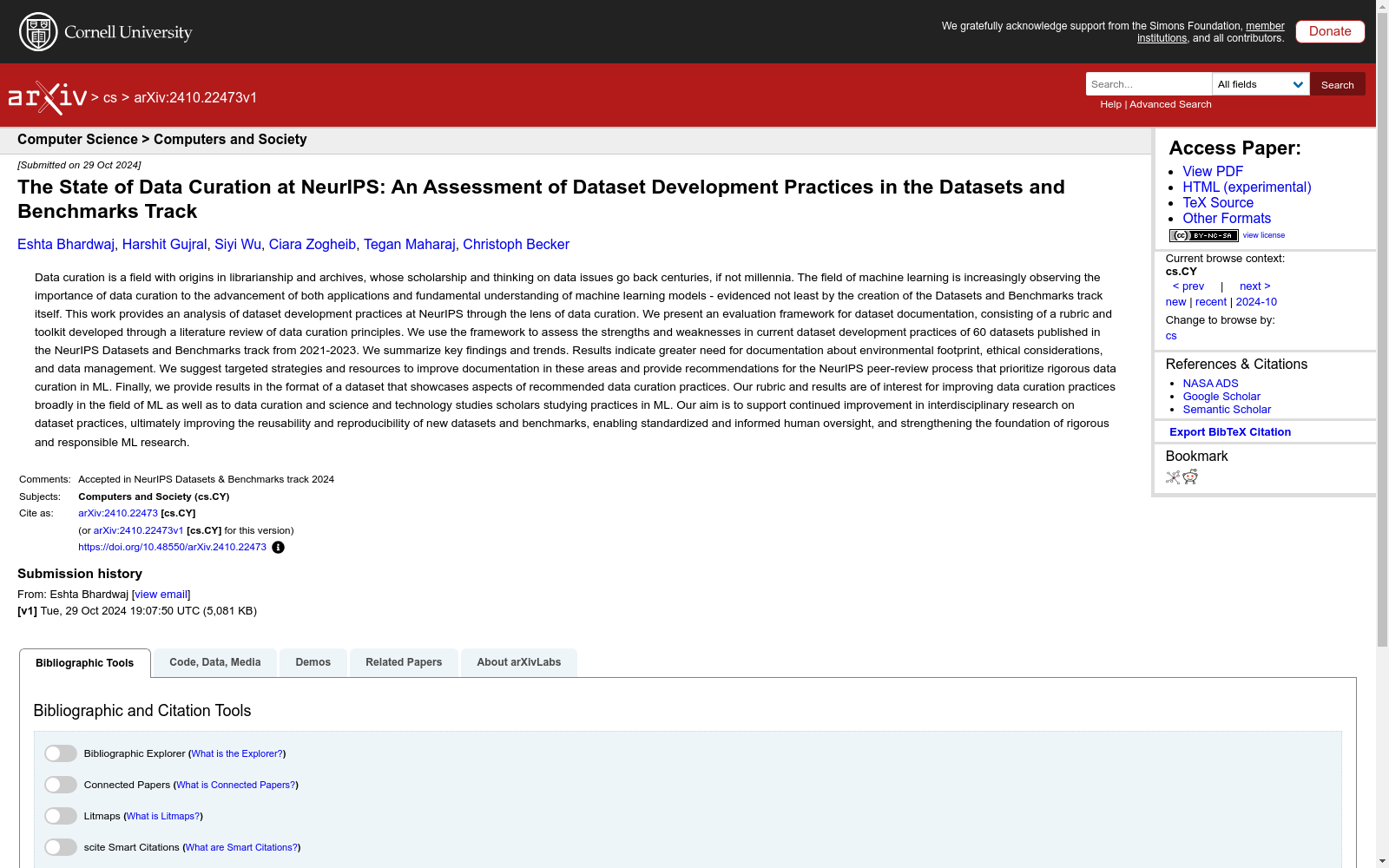1389x868 pixels.
Task: Switch to the About arXivLabs tab
Action: point(519,662)
